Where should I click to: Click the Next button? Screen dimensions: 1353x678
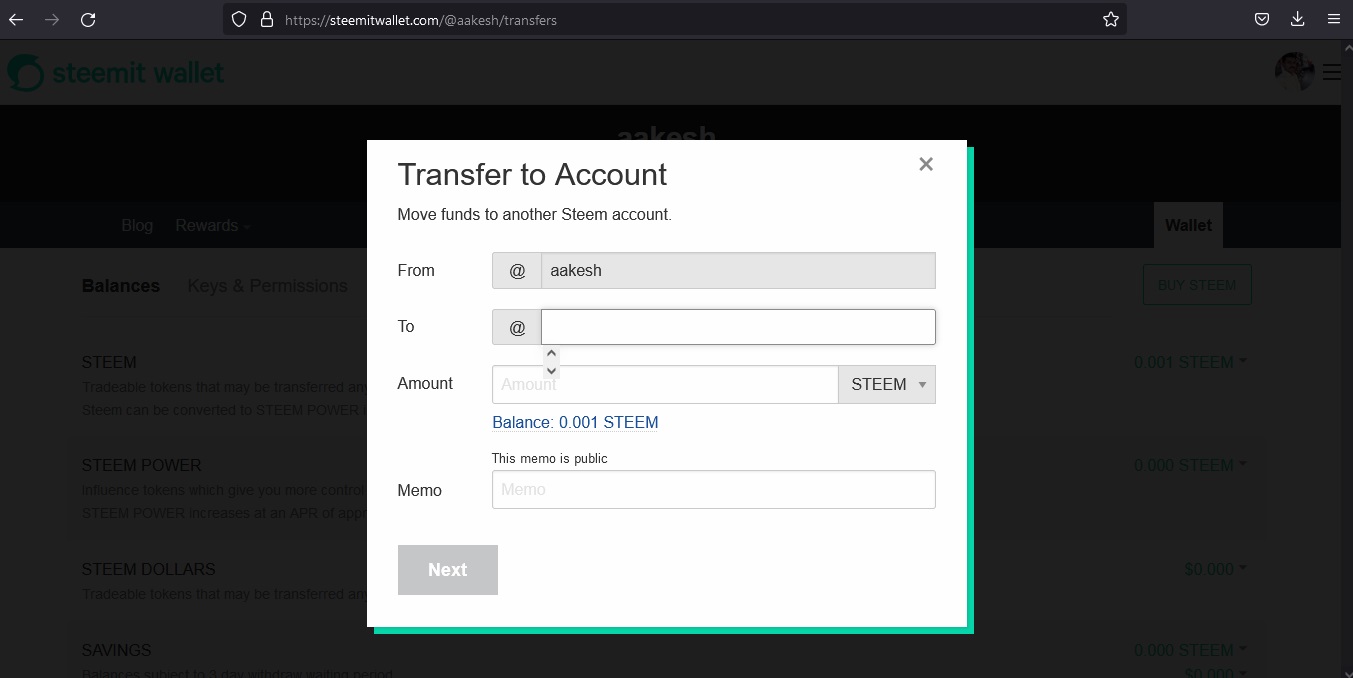tap(448, 570)
